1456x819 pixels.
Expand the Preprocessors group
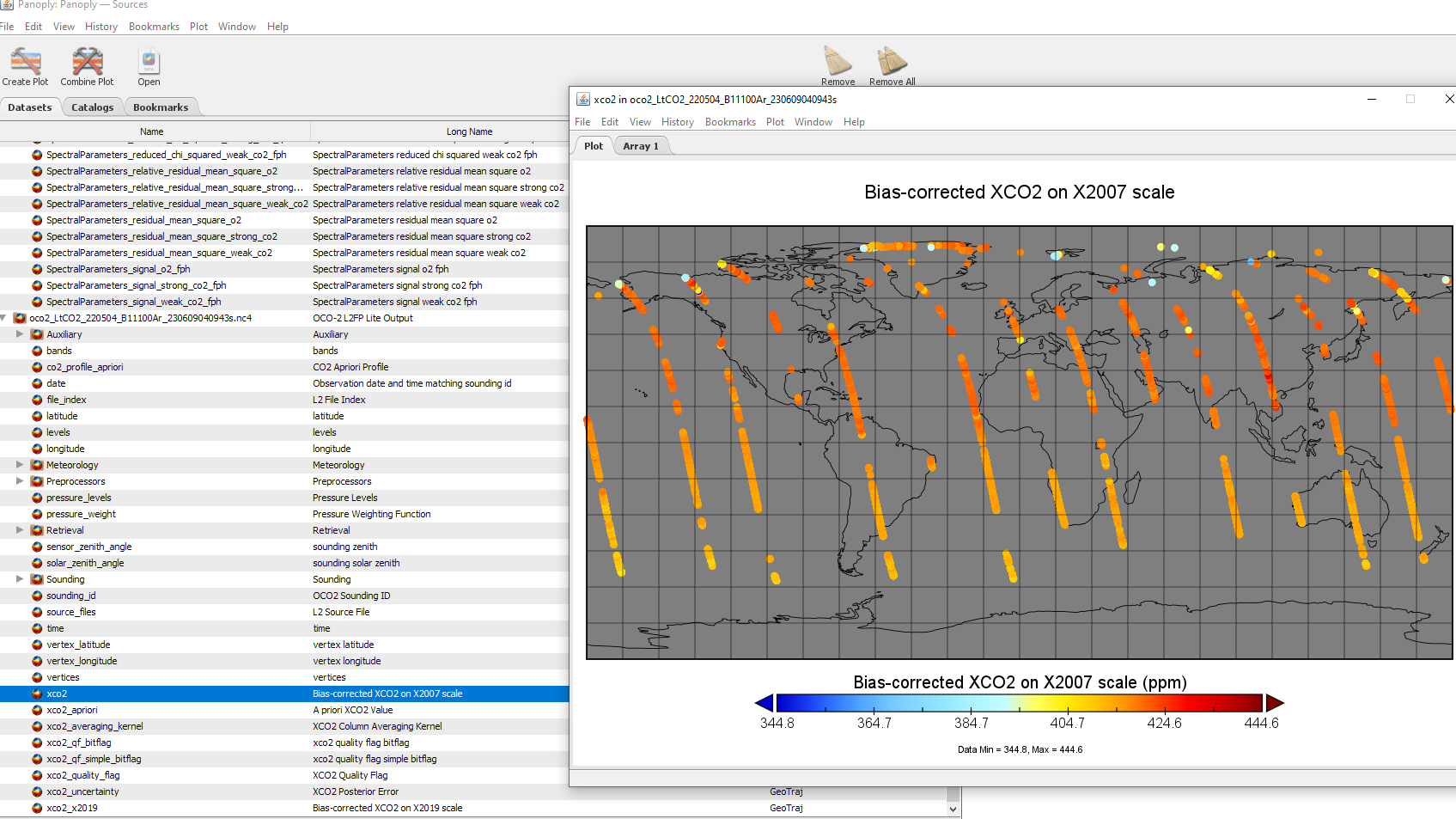click(x=20, y=481)
